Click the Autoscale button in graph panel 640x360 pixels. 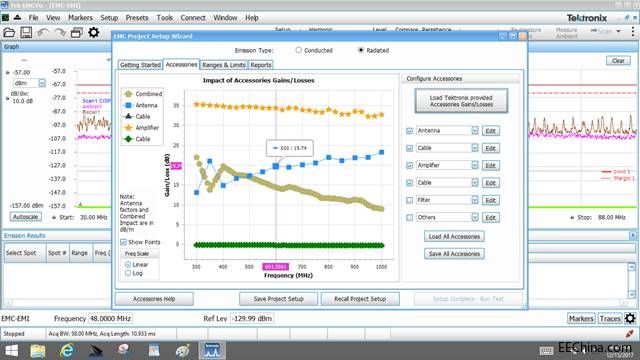point(25,217)
